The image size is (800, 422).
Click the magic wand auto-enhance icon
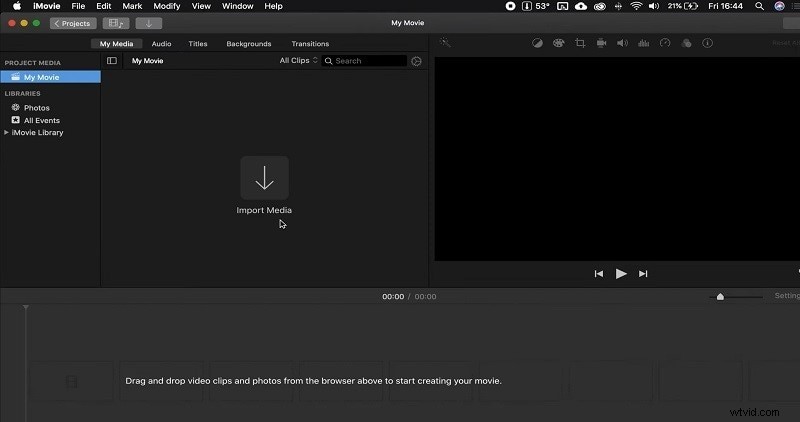pyautogui.click(x=445, y=43)
